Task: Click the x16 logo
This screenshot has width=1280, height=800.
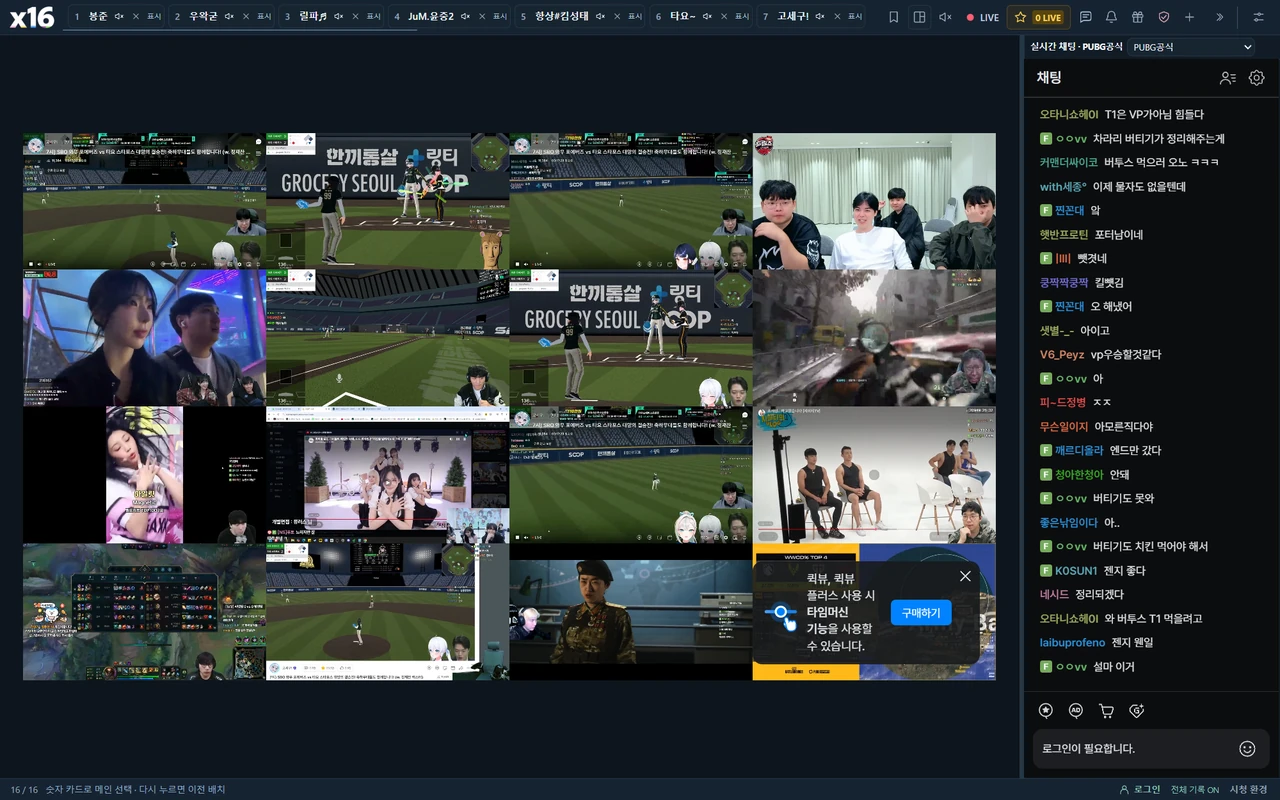Action: 32,17
